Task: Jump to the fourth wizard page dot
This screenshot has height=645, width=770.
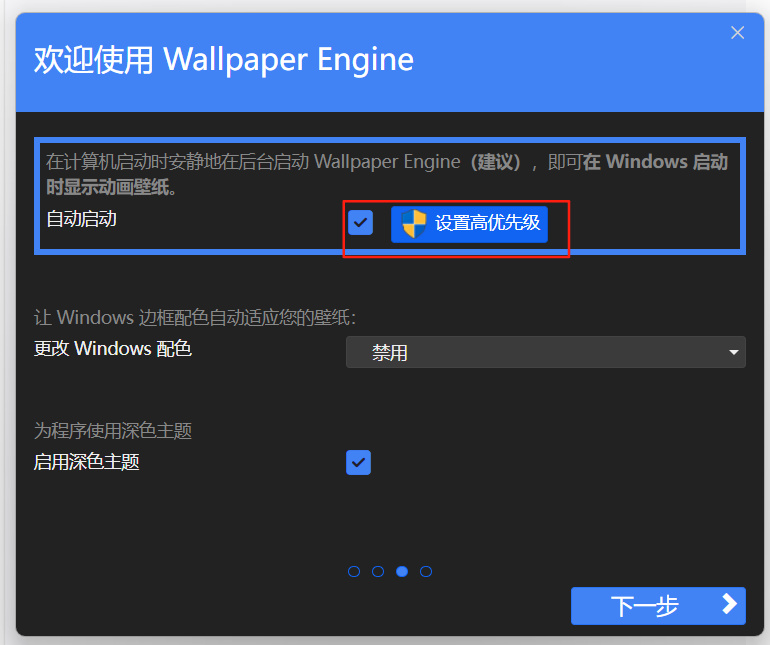Action: pos(426,571)
